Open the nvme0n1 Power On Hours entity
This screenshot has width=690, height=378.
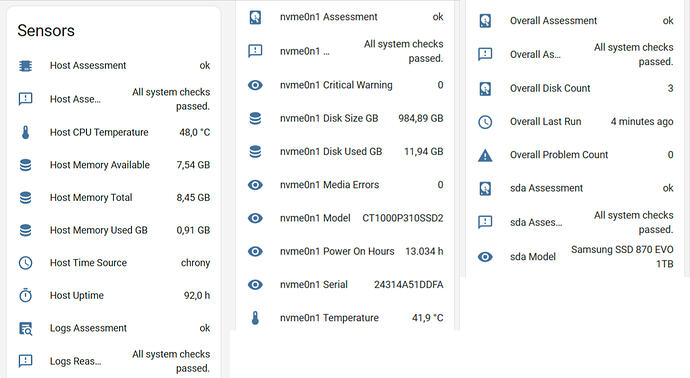[345, 251]
